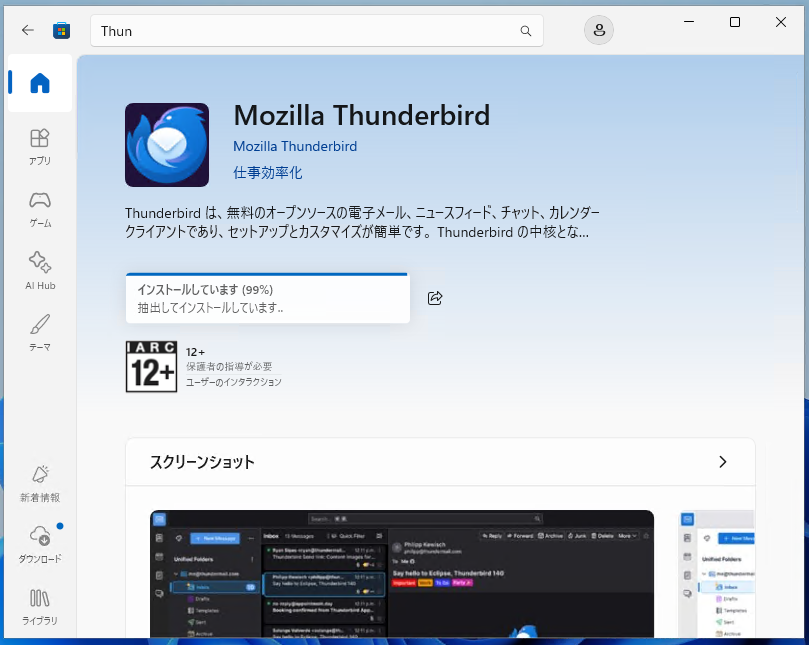The height and width of the screenshot is (645, 809).
Task: Click the Thunderbird app logo
Action: (167, 144)
